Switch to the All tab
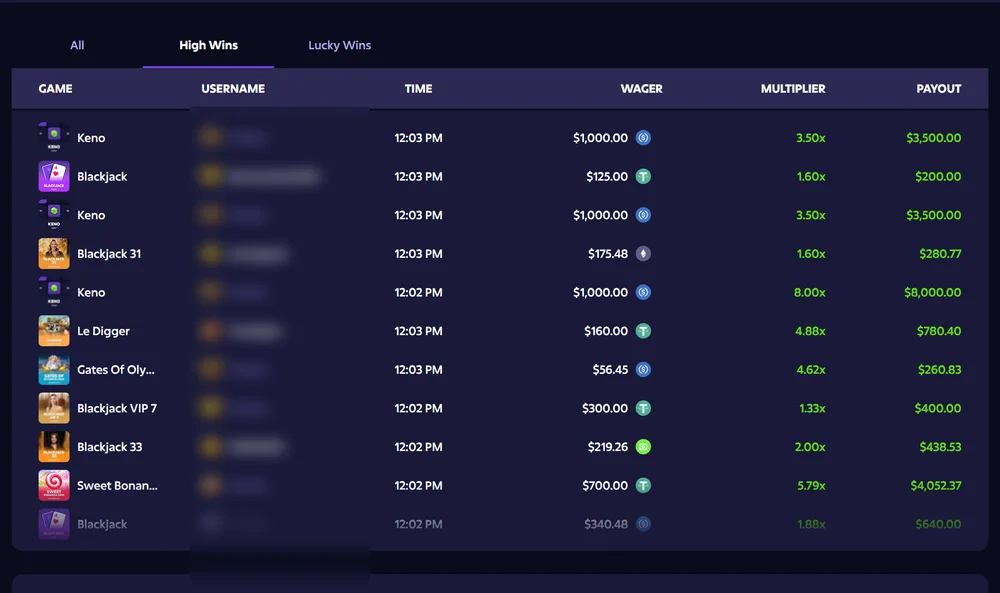This screenshot has height=593, width=1000. 77,45
